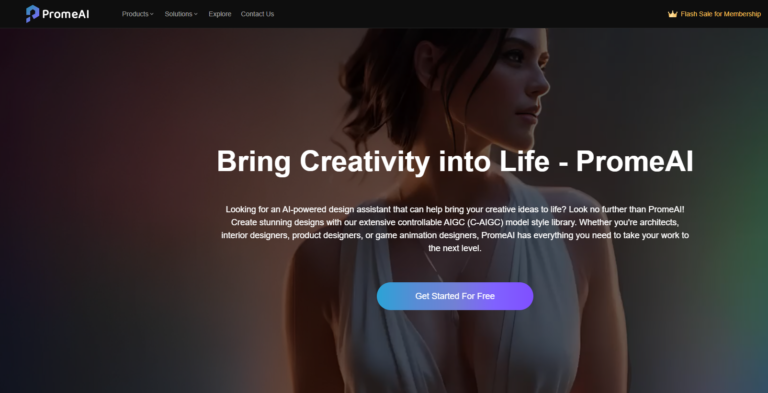Open the Contact Us page
This screenshot has height=393, width=768.
257,14
